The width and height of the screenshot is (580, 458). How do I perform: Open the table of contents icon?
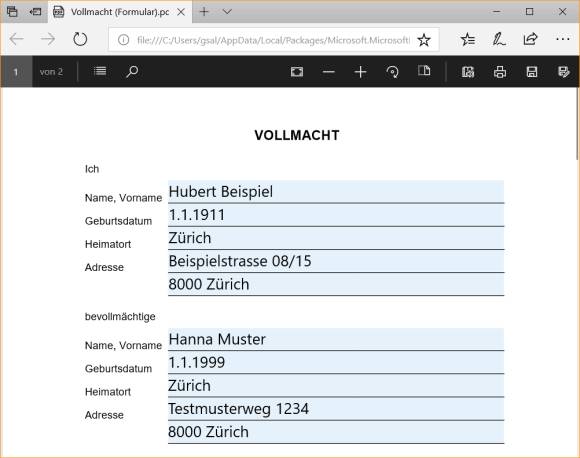click(100, 71)
